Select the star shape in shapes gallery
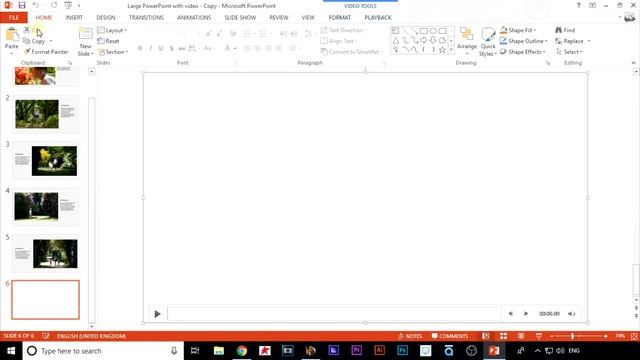Screen dimensions: 640x360 tap(442, 50)
